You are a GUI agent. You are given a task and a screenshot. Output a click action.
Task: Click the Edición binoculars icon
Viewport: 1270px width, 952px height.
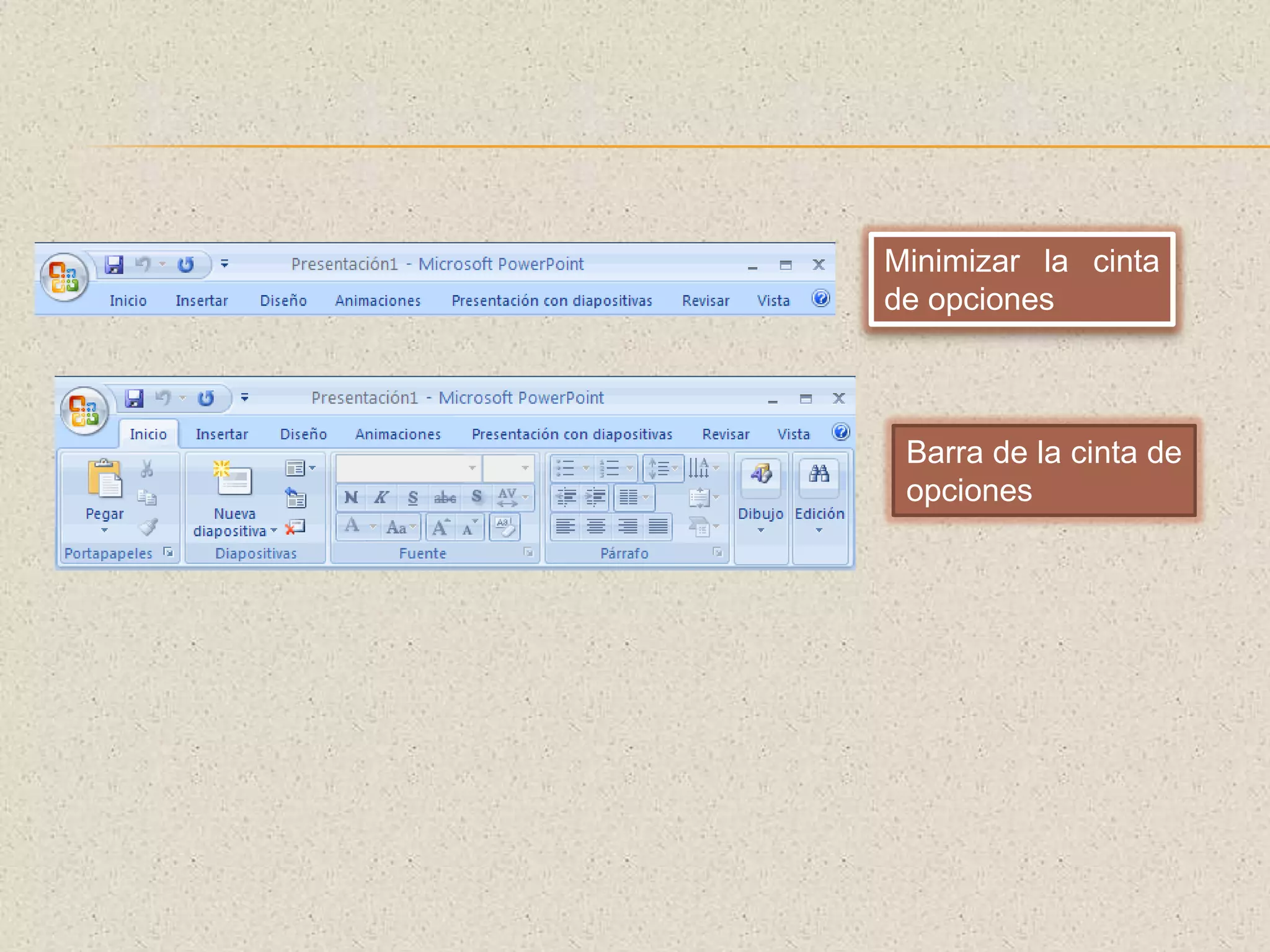point(819,474)
